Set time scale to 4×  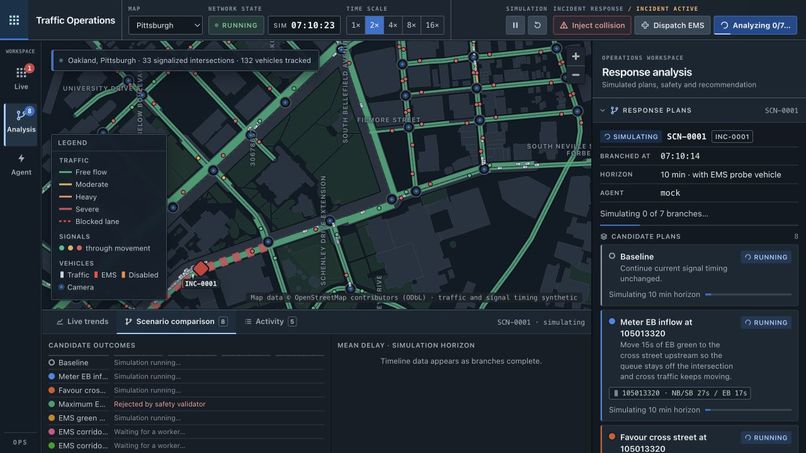point(393,25)
